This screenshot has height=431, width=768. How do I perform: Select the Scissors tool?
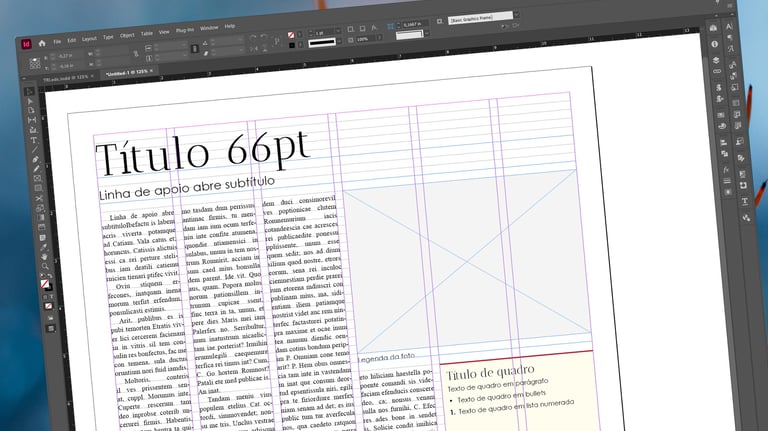click(x=40, y=198)
